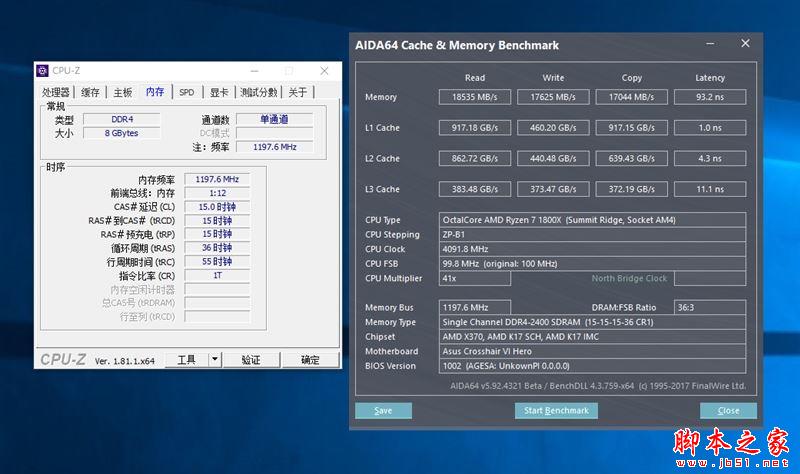Click the 工具 button in CPU-Z

pos(186,360)
